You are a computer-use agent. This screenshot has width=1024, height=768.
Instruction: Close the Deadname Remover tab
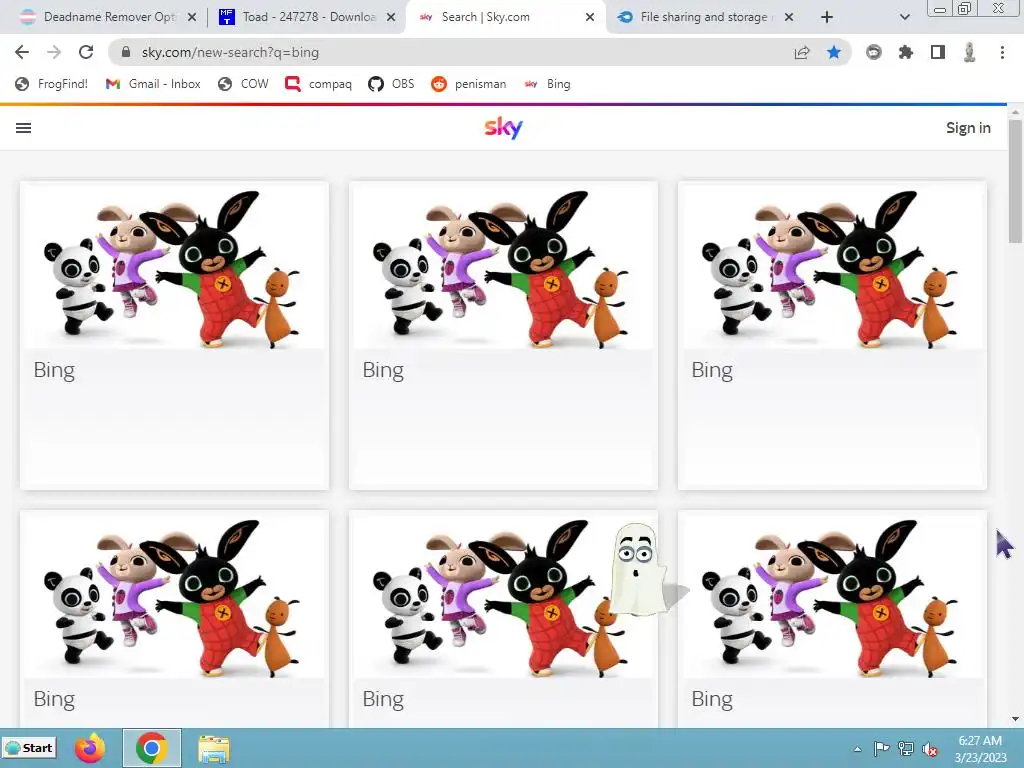(192, 17)
